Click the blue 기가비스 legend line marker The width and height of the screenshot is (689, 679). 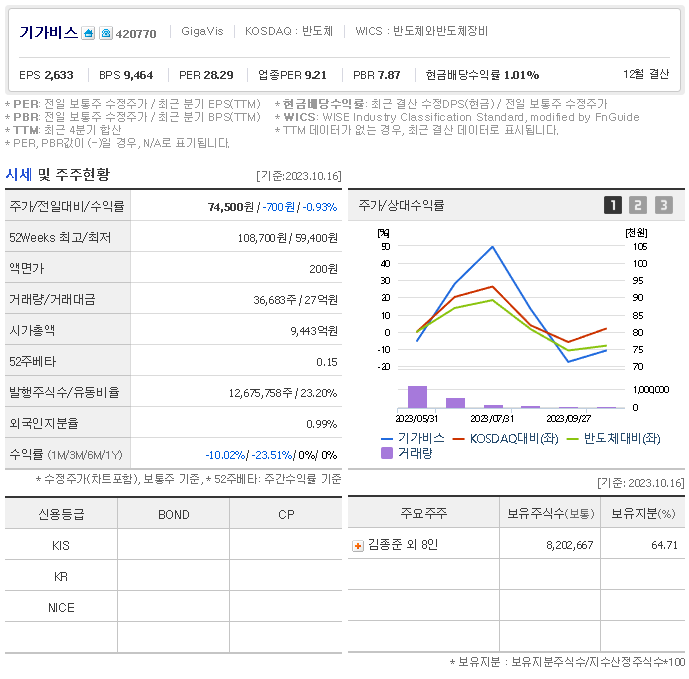387,439
